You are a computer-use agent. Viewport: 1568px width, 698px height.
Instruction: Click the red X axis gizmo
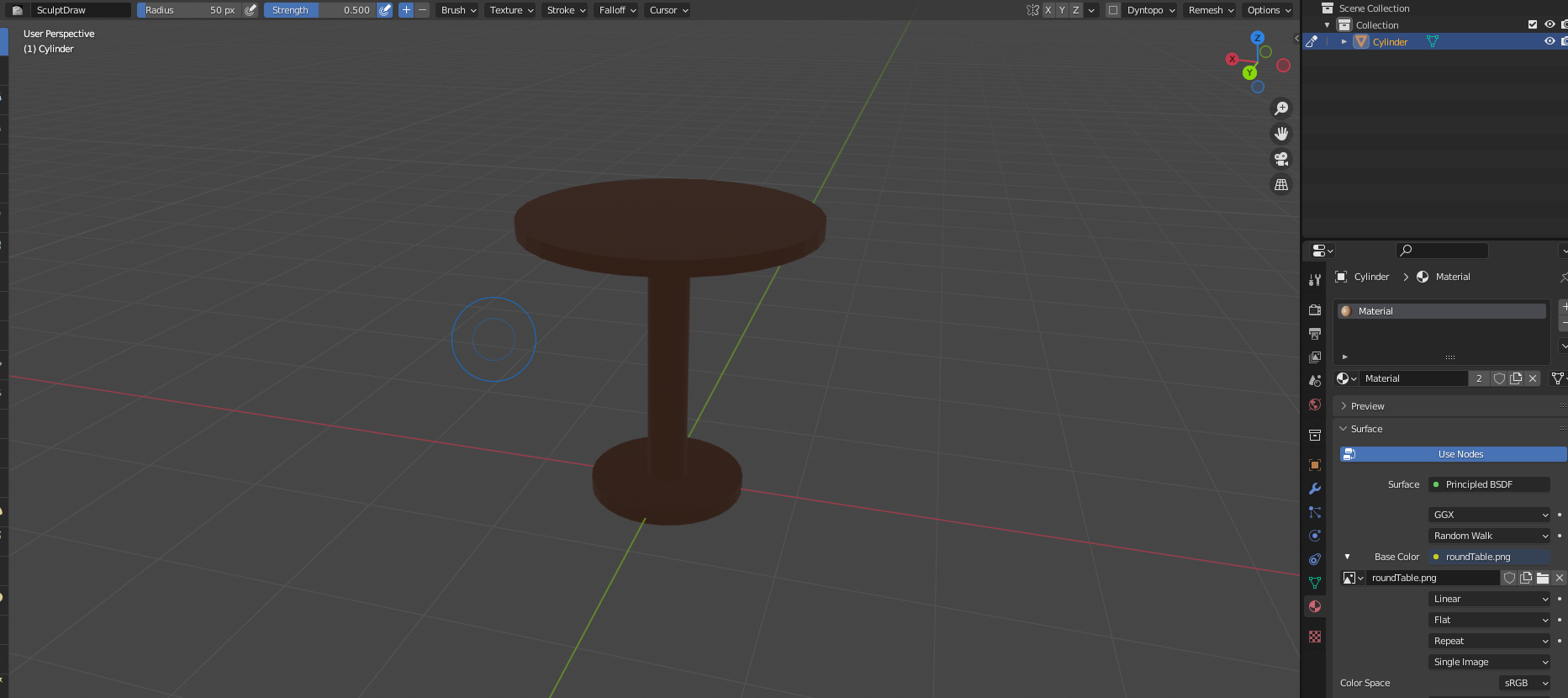(x=1232, y=59)
